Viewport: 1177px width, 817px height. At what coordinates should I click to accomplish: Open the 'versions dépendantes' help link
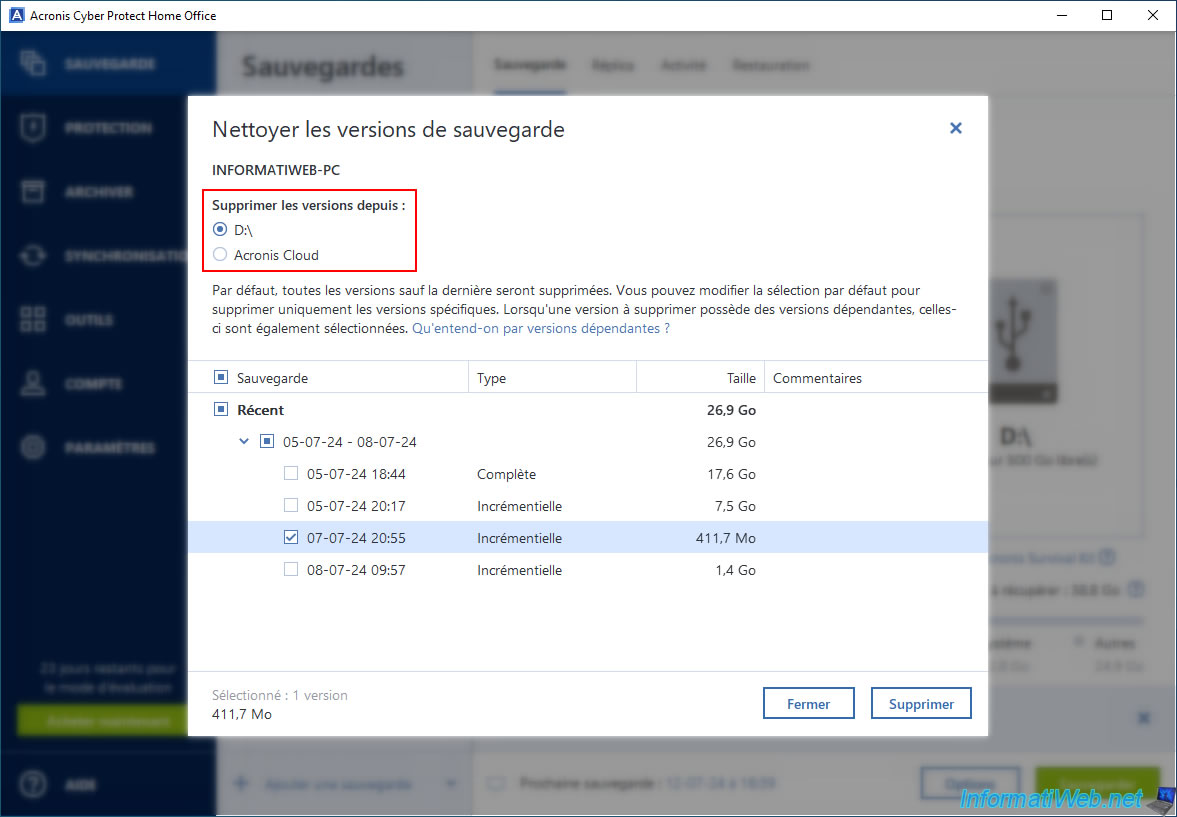[540, 328]
